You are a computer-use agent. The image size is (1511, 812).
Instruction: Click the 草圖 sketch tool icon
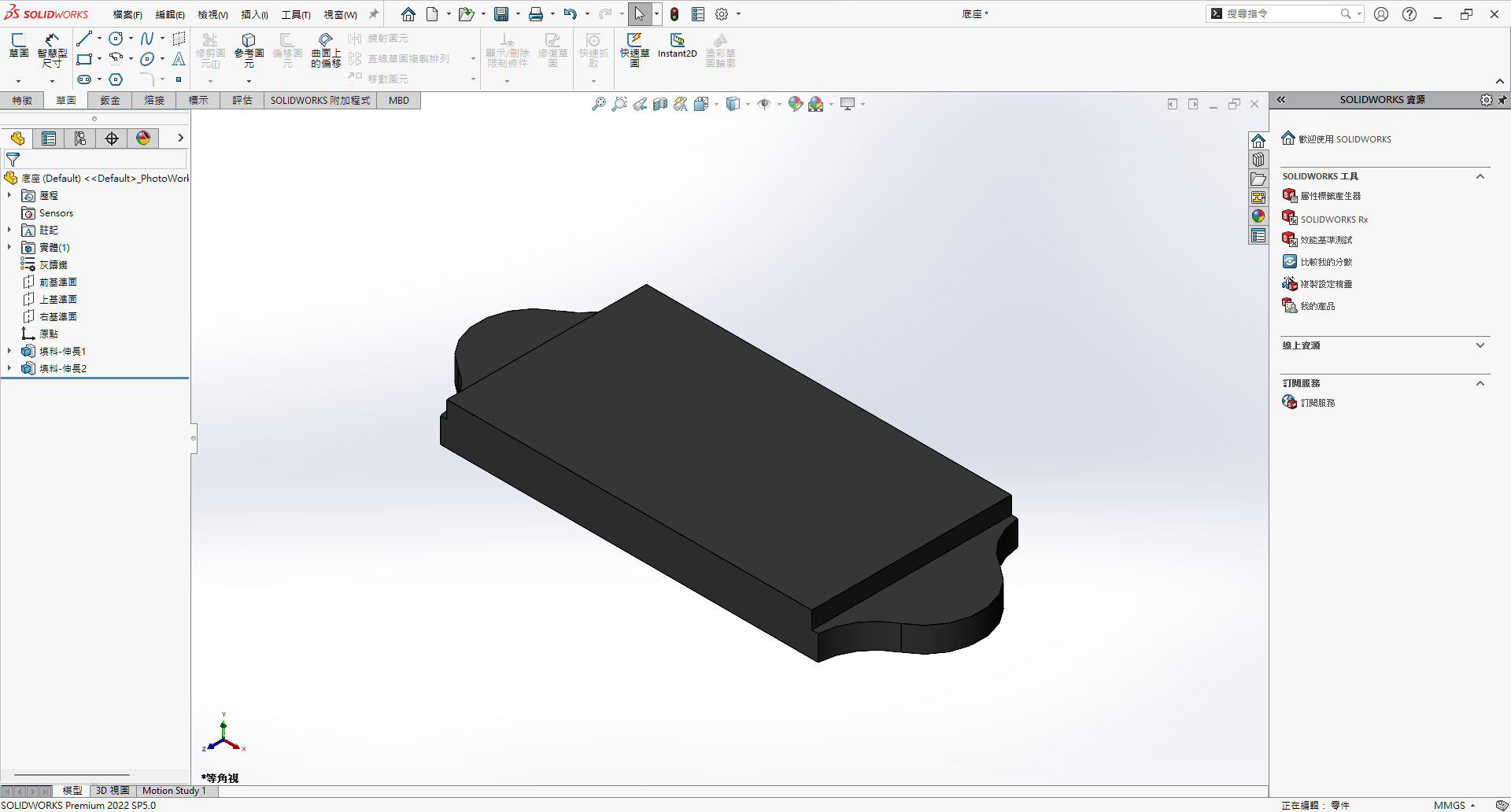[19, 46]
